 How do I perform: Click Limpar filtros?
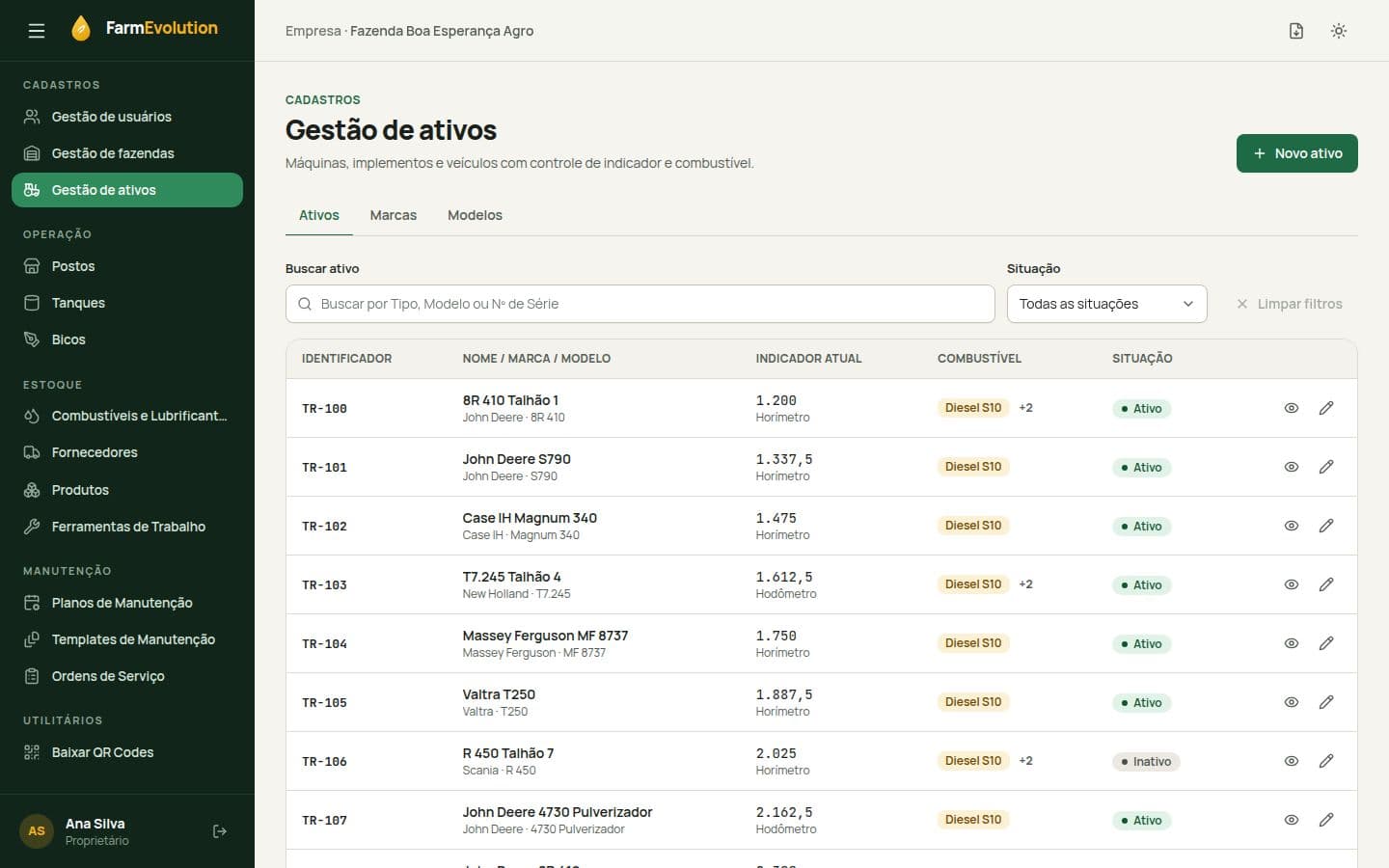pos(1290,304)
